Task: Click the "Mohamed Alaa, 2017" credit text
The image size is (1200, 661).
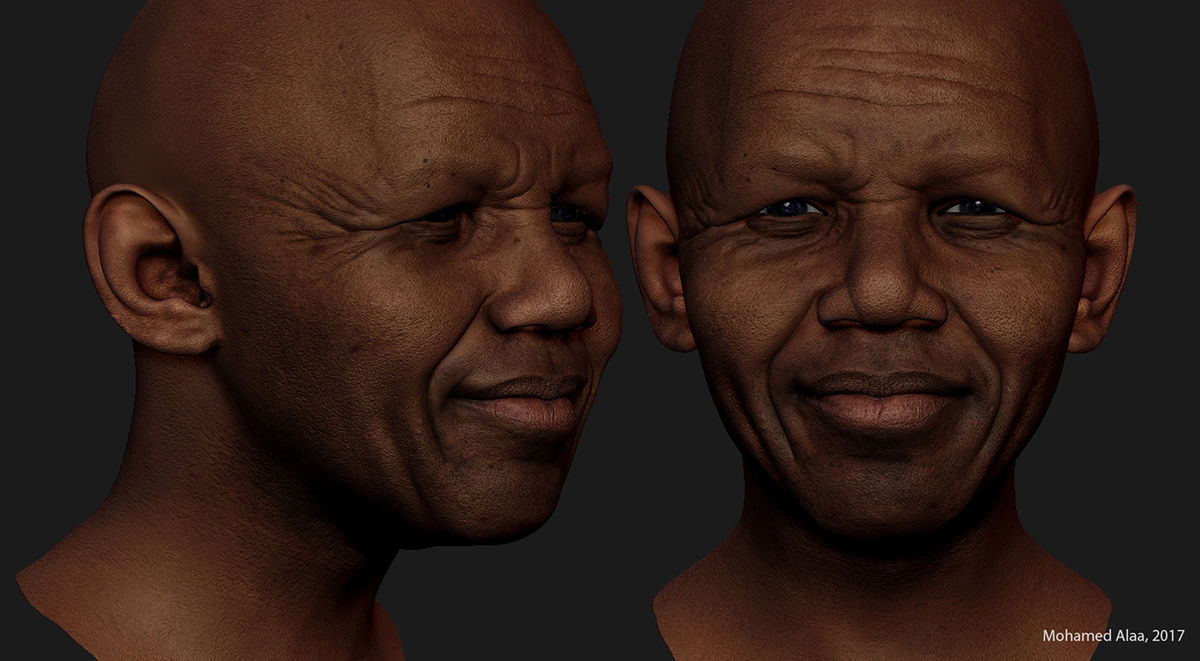Action: pyautogui.click(x=1113, y=635)
